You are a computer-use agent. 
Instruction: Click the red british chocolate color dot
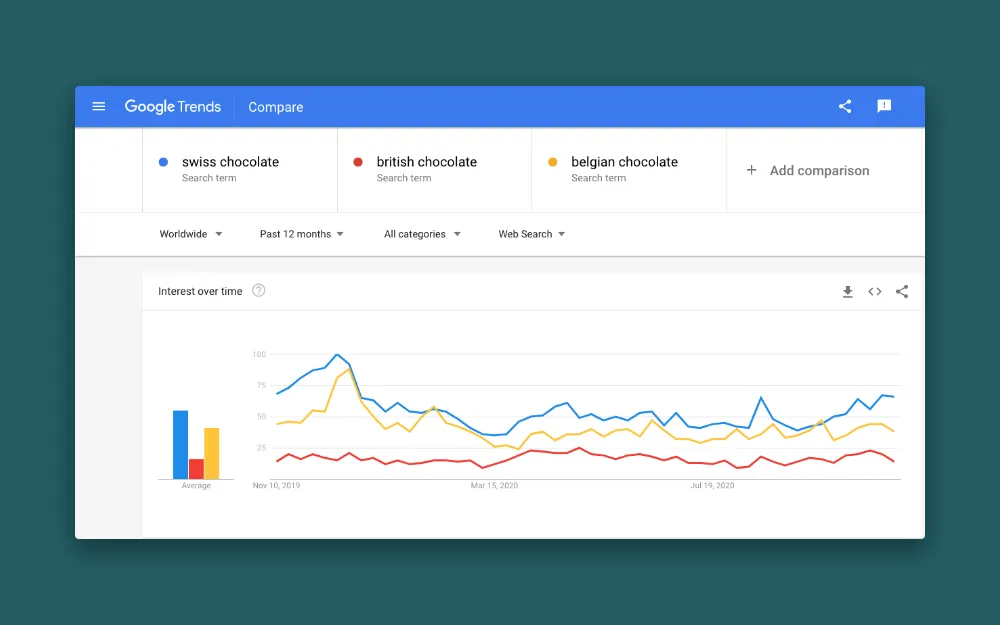[358, 162]
